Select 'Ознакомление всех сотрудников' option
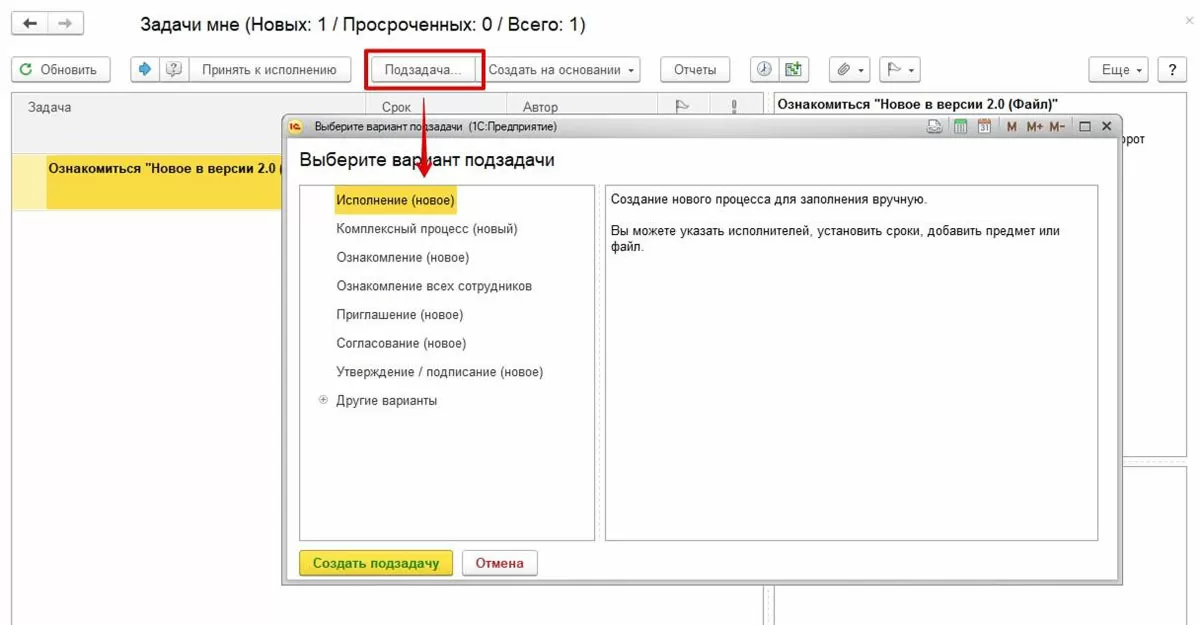The height and width of the screenshot is (625, 1200). [434, 286]
